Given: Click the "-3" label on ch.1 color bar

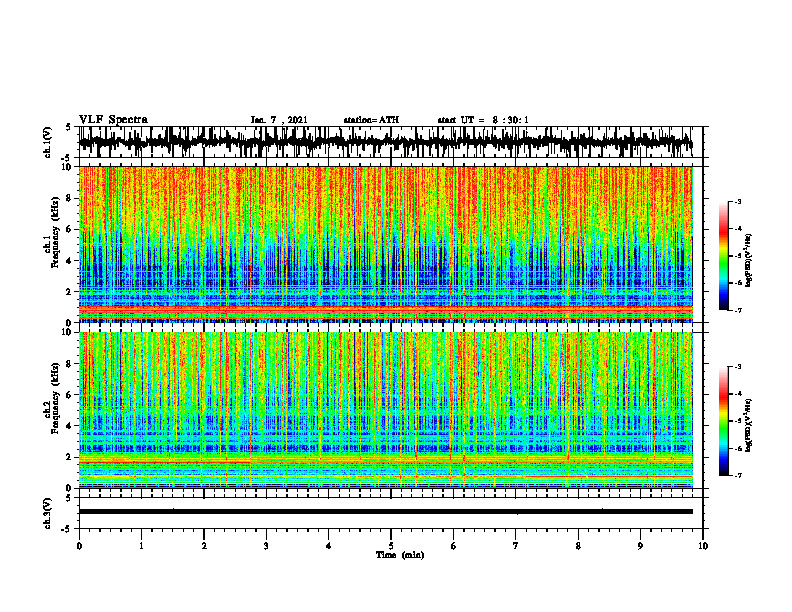Looking at the screenshot, I should tap(737, 202).
